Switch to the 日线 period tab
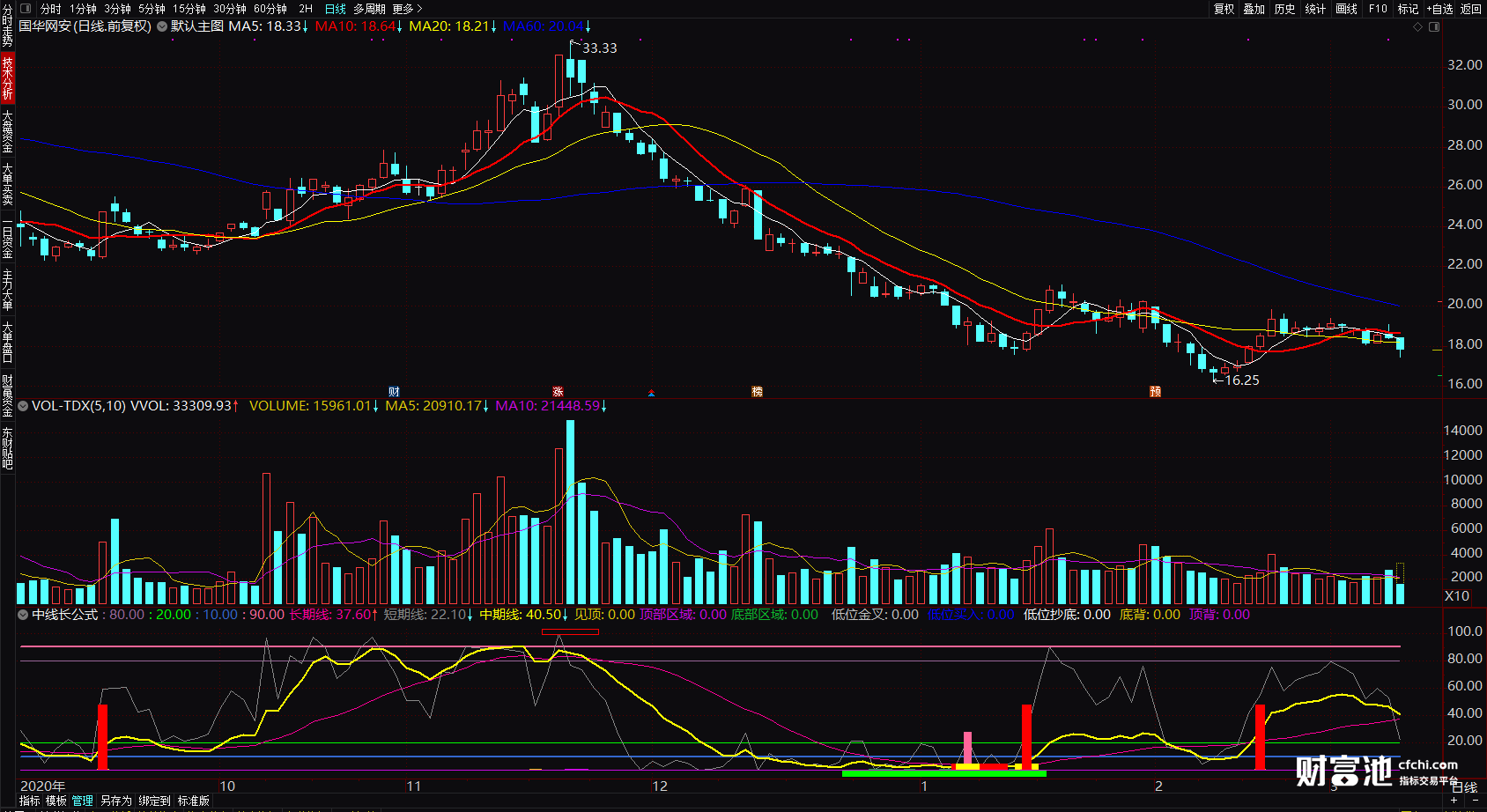The image size is (1487, 812). tap(336, 9)
